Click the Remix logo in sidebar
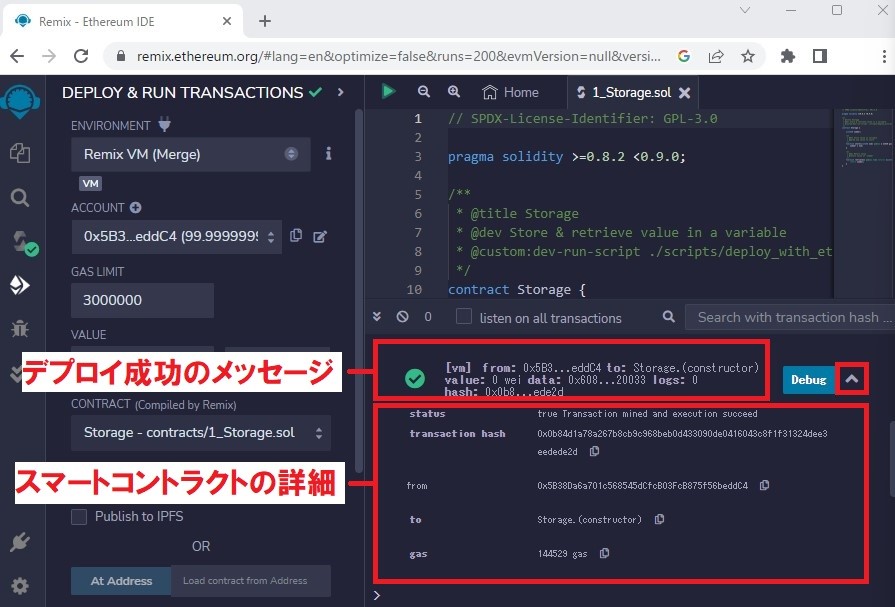 (x=20, y=102)
